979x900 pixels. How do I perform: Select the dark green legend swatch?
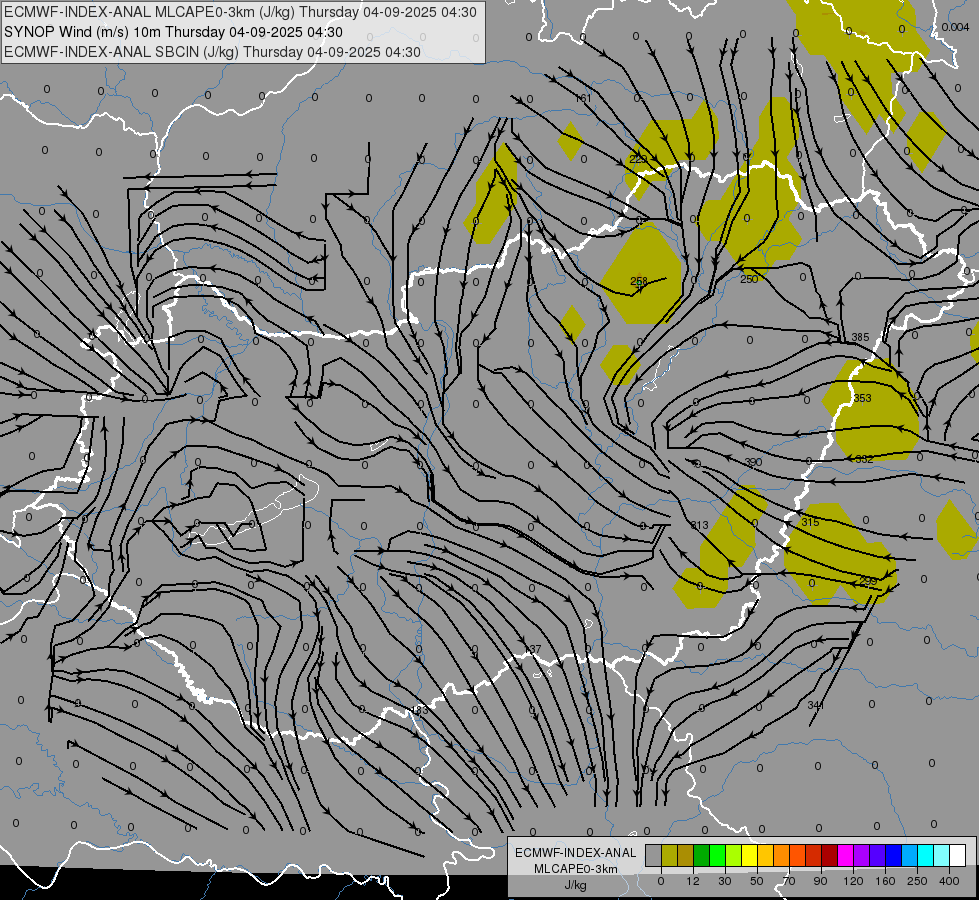pyautogui.click(x=702, y=855)
